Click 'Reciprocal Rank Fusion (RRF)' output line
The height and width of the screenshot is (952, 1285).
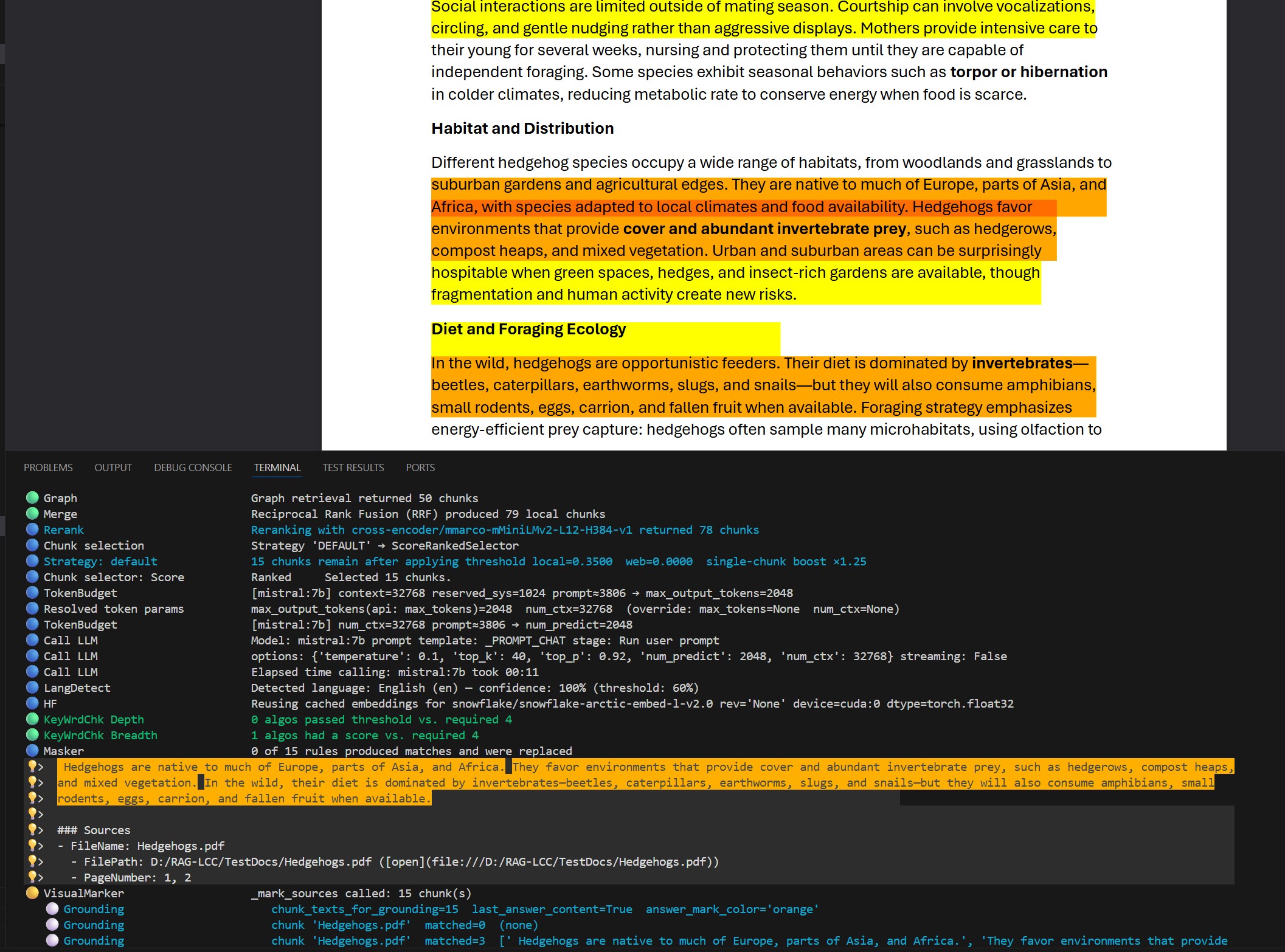[428, 514]
